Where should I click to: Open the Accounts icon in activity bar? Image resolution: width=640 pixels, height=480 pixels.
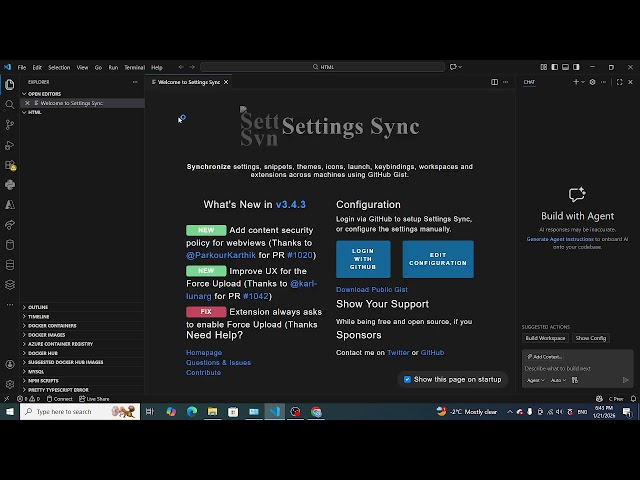pyautogui.click(x=10, y=364)
